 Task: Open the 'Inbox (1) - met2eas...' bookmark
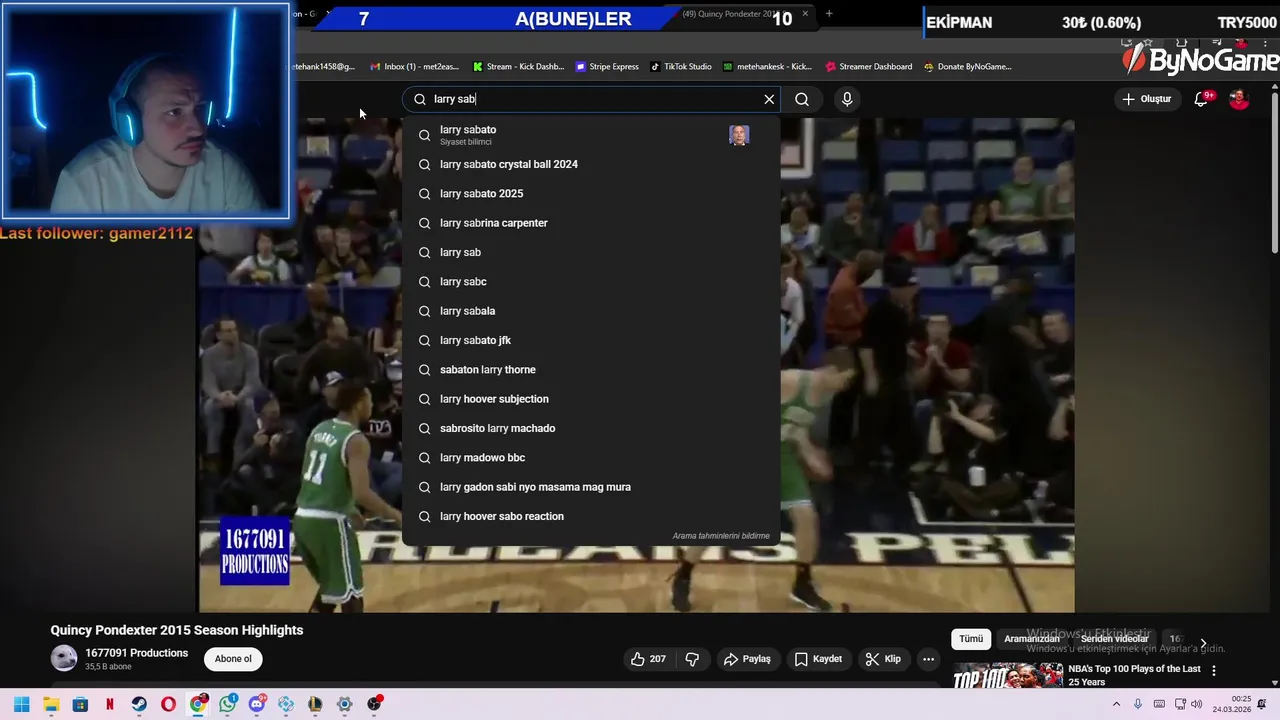(x=414, y=67)
